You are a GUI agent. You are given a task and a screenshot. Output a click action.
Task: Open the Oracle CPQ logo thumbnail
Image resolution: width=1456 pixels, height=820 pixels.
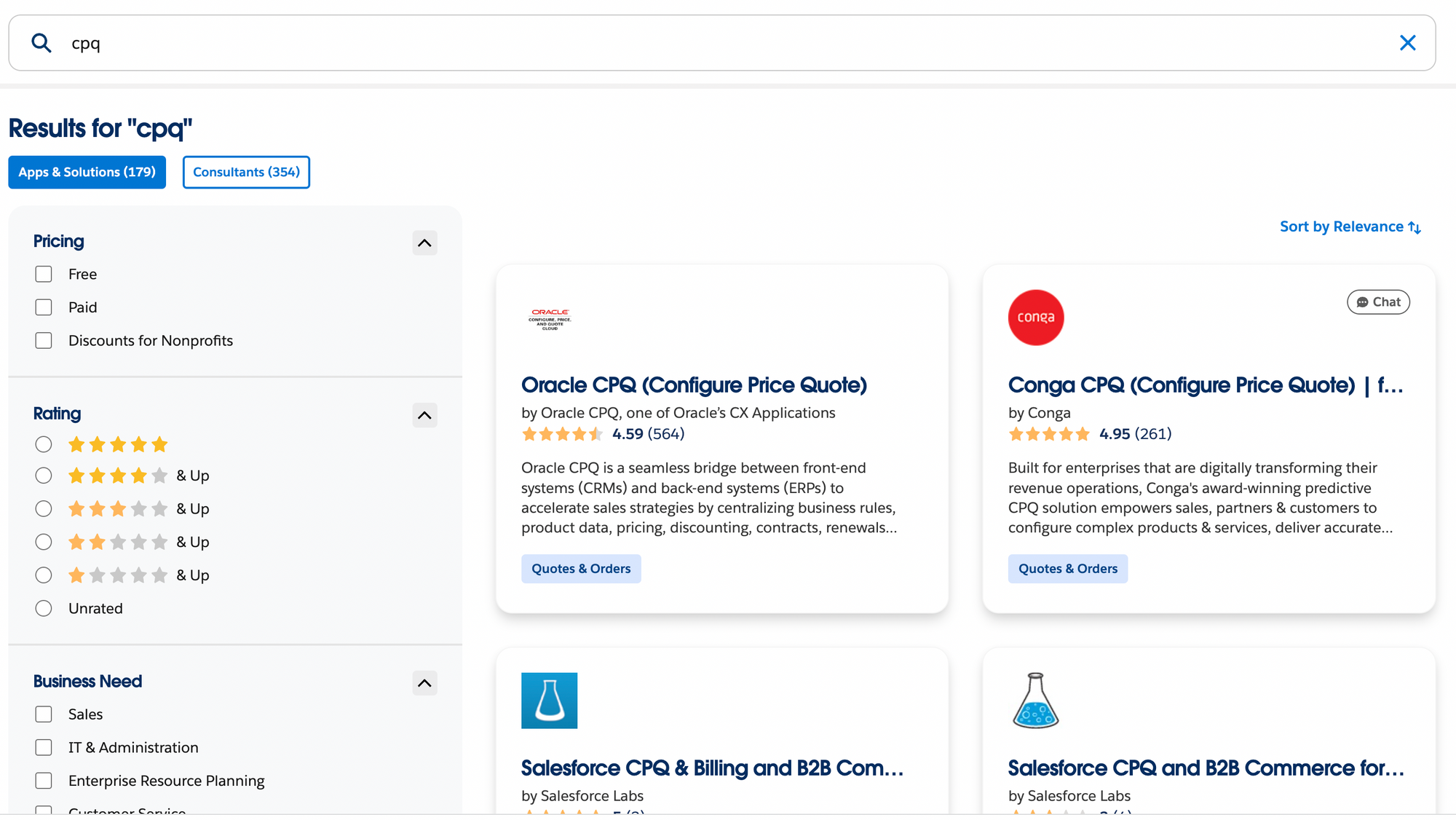(x=550, y=318)
